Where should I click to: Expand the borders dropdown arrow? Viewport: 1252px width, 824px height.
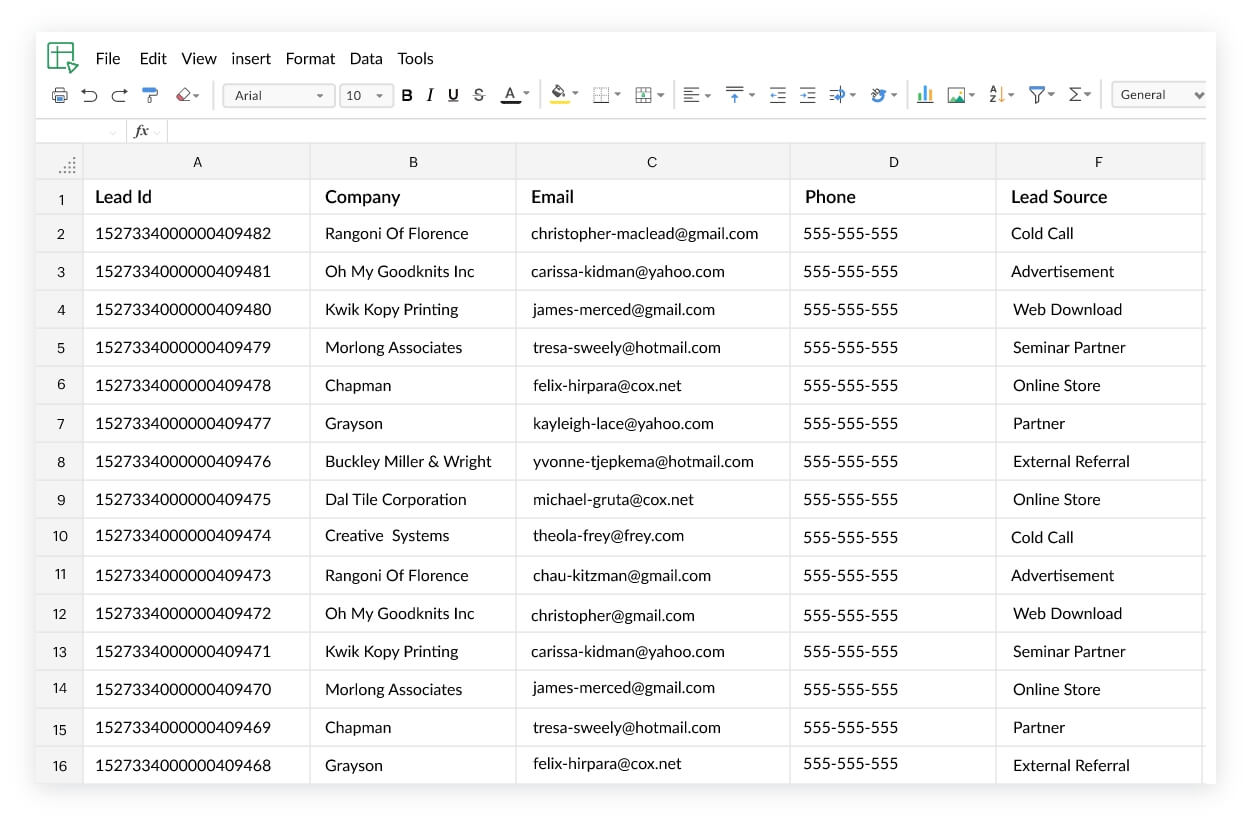[618, 96]
